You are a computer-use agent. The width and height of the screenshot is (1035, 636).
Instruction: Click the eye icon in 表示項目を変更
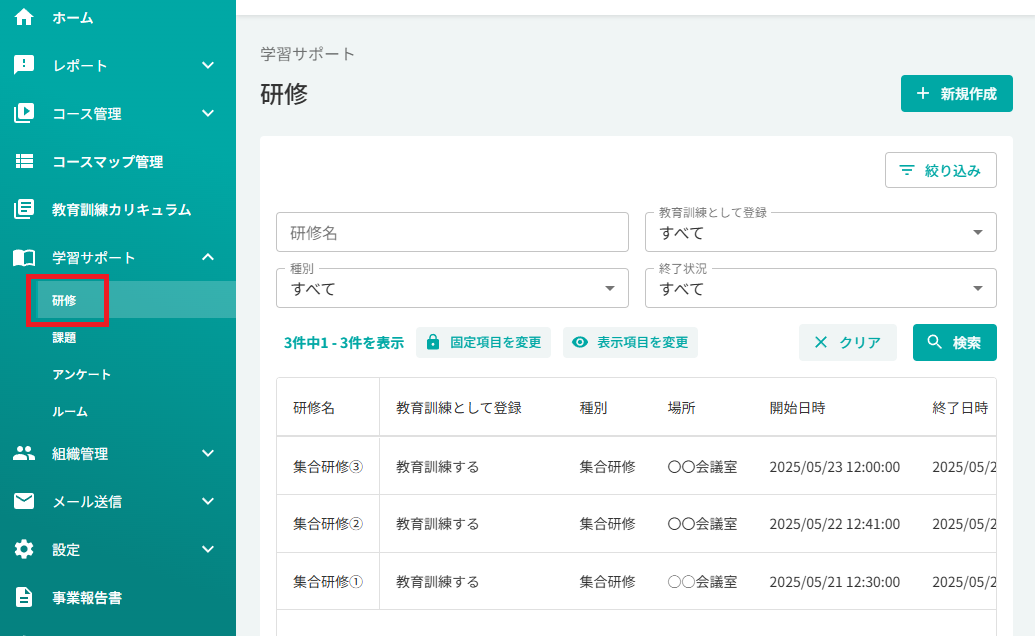click(x=580, y=342)
